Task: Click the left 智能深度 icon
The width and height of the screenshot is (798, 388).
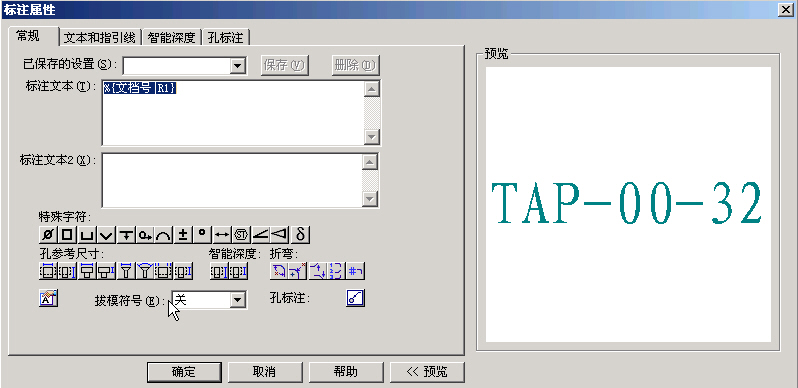Action: click(219, 271)
